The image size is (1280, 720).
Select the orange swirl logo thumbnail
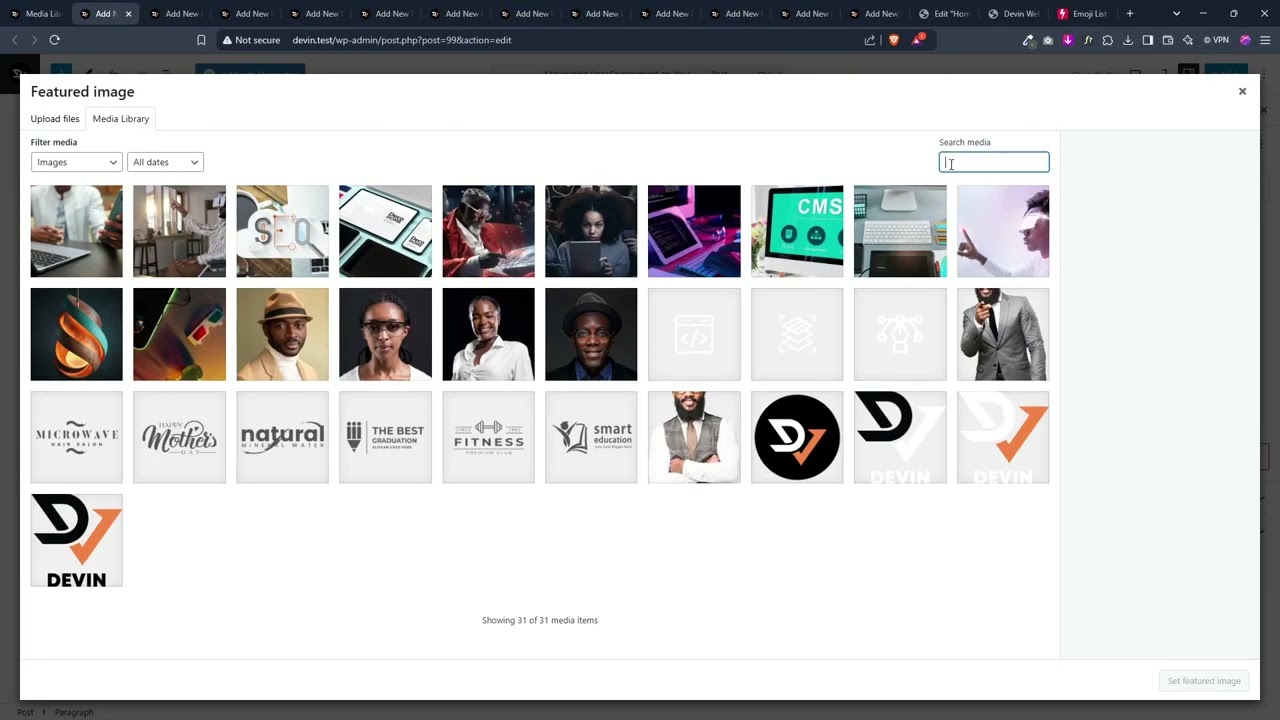(x=76, y=334)
